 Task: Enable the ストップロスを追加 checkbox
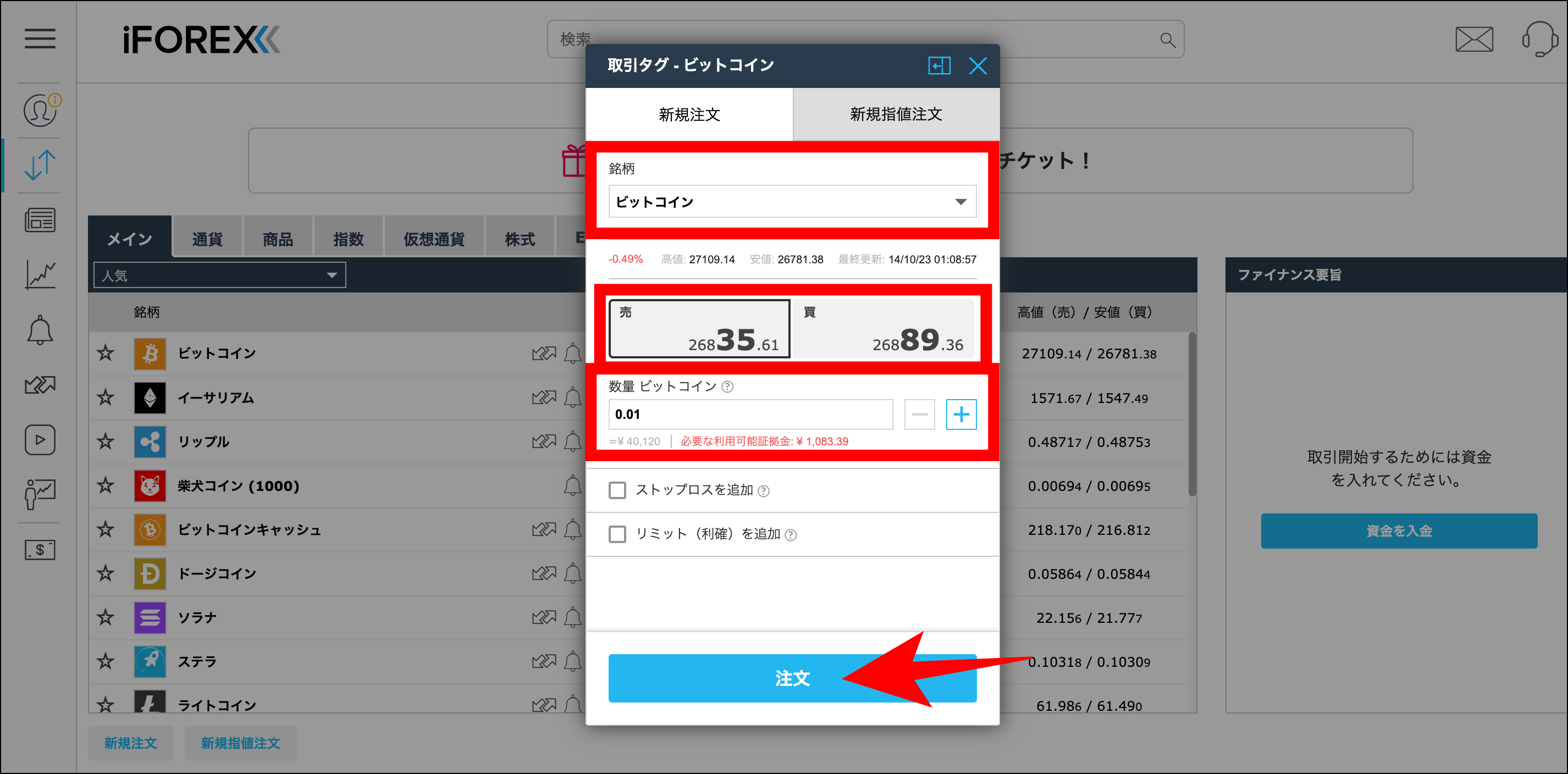pos(617,490)
